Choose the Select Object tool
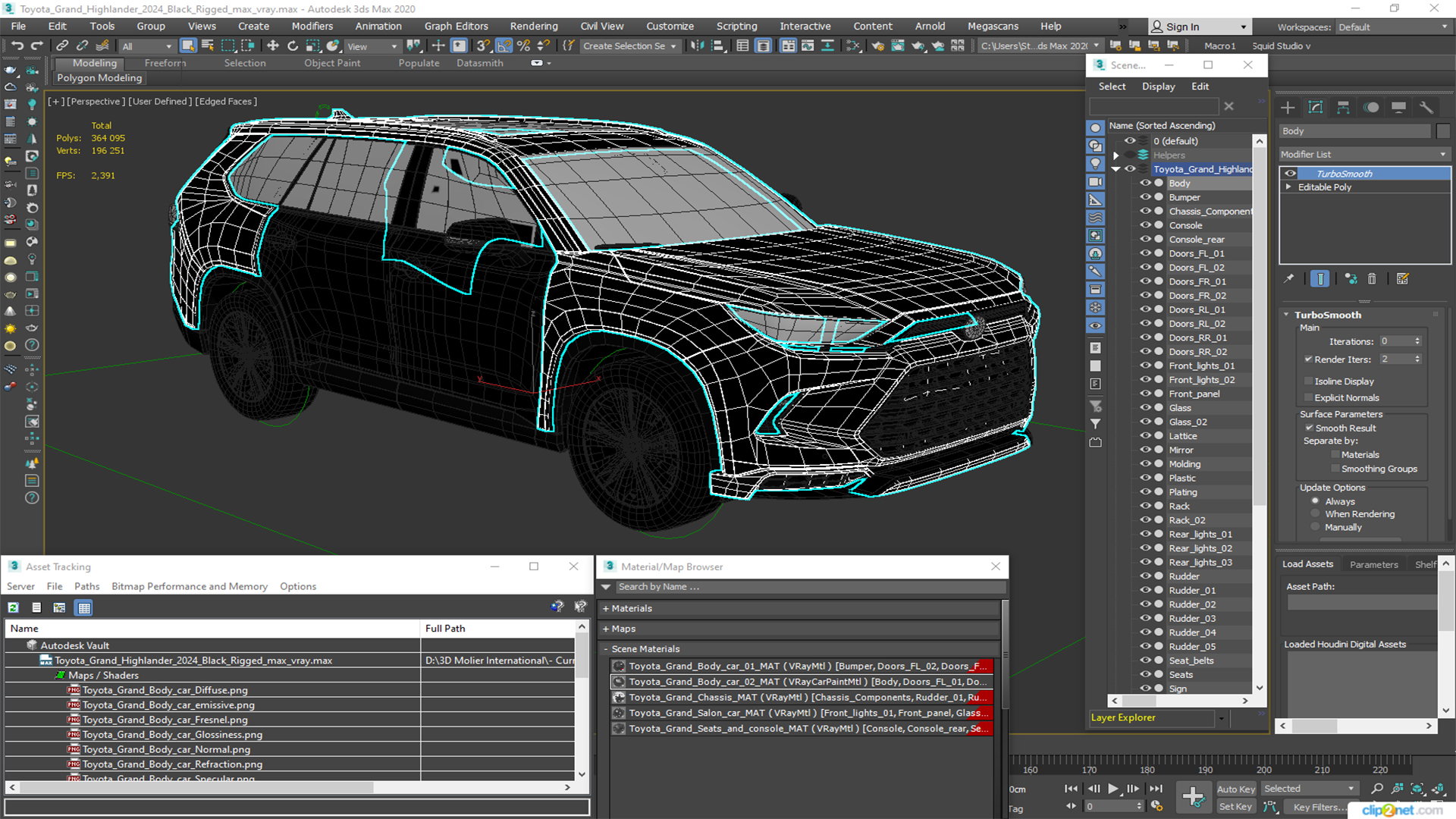 tap(187, 46)
